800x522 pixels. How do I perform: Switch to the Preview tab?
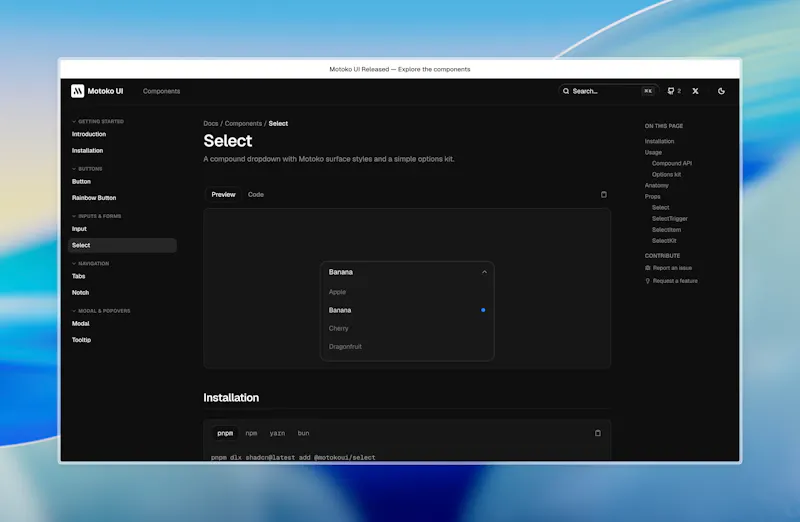[x=223, y=194]
